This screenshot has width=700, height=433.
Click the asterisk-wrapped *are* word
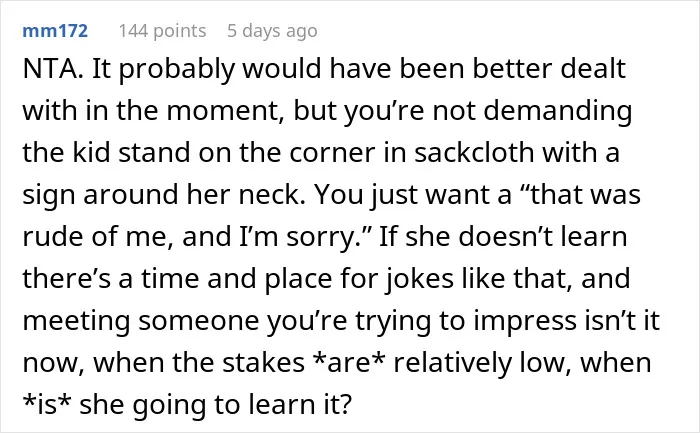(349, 362)
